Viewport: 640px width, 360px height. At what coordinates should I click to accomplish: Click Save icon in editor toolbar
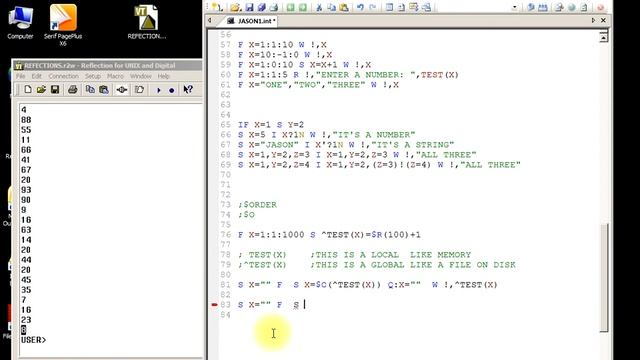[x=249, y=7]
